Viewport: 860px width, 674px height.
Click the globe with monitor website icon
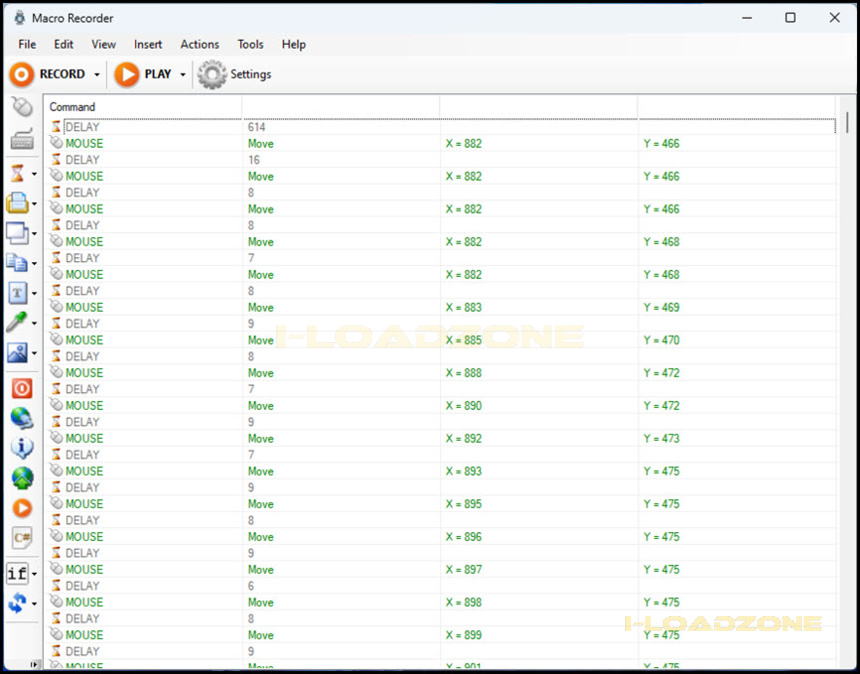click(22, 418)
